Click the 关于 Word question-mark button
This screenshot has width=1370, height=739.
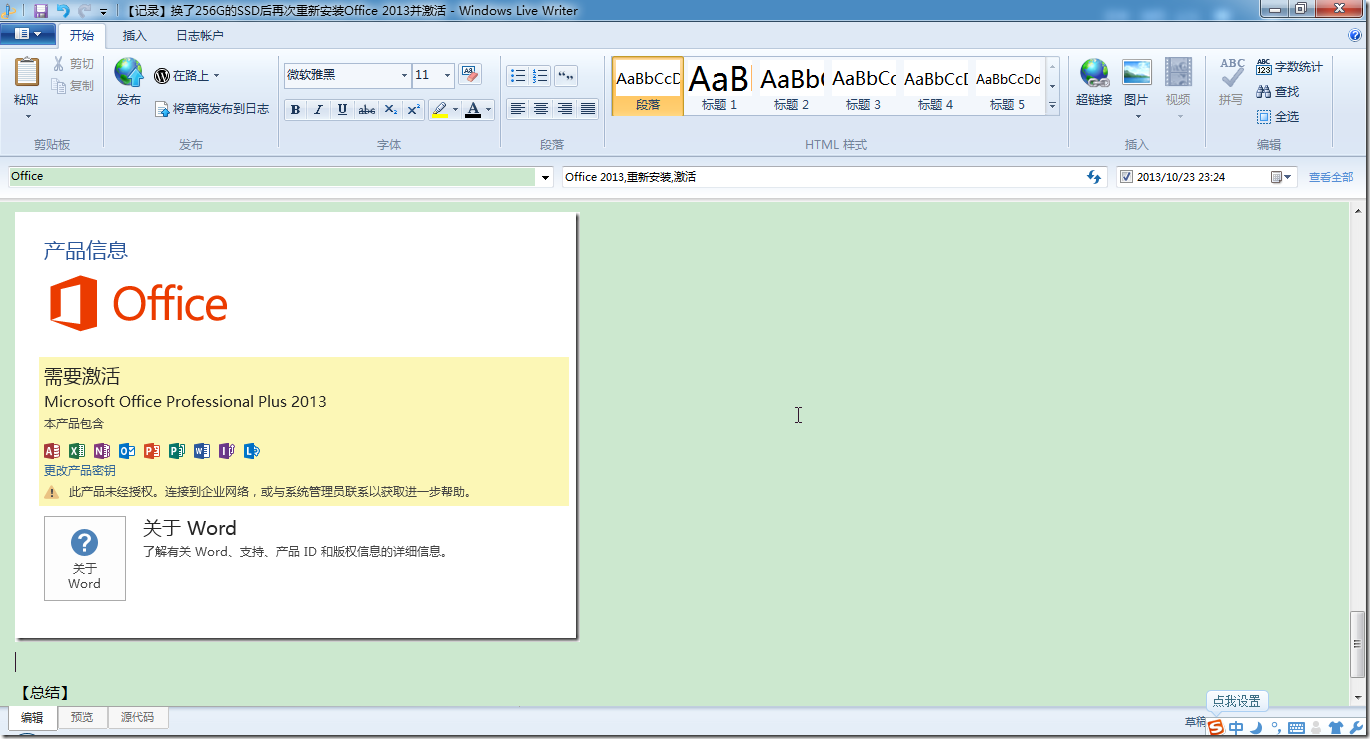coord(85,558)
